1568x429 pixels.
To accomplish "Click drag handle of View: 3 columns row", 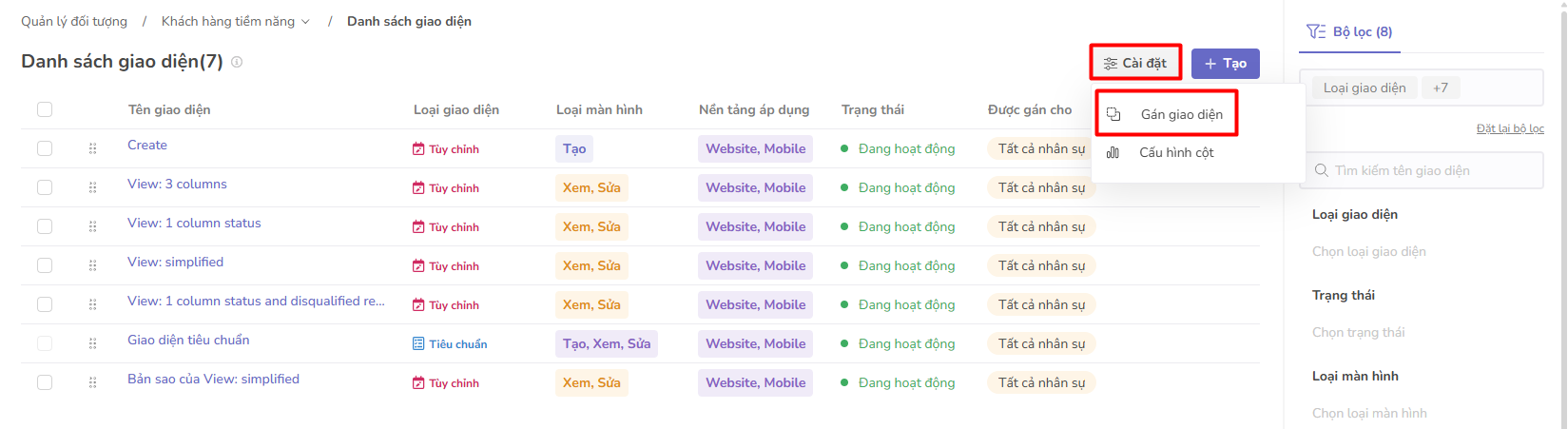I will pos(92,187).
